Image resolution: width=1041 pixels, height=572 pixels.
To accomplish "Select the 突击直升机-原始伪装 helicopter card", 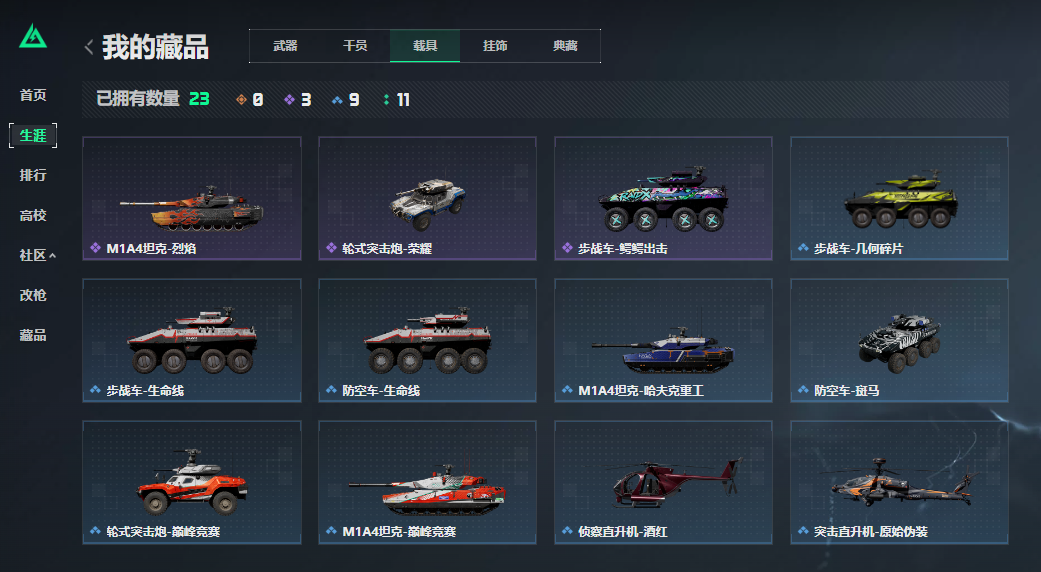I will pos(900,482).
